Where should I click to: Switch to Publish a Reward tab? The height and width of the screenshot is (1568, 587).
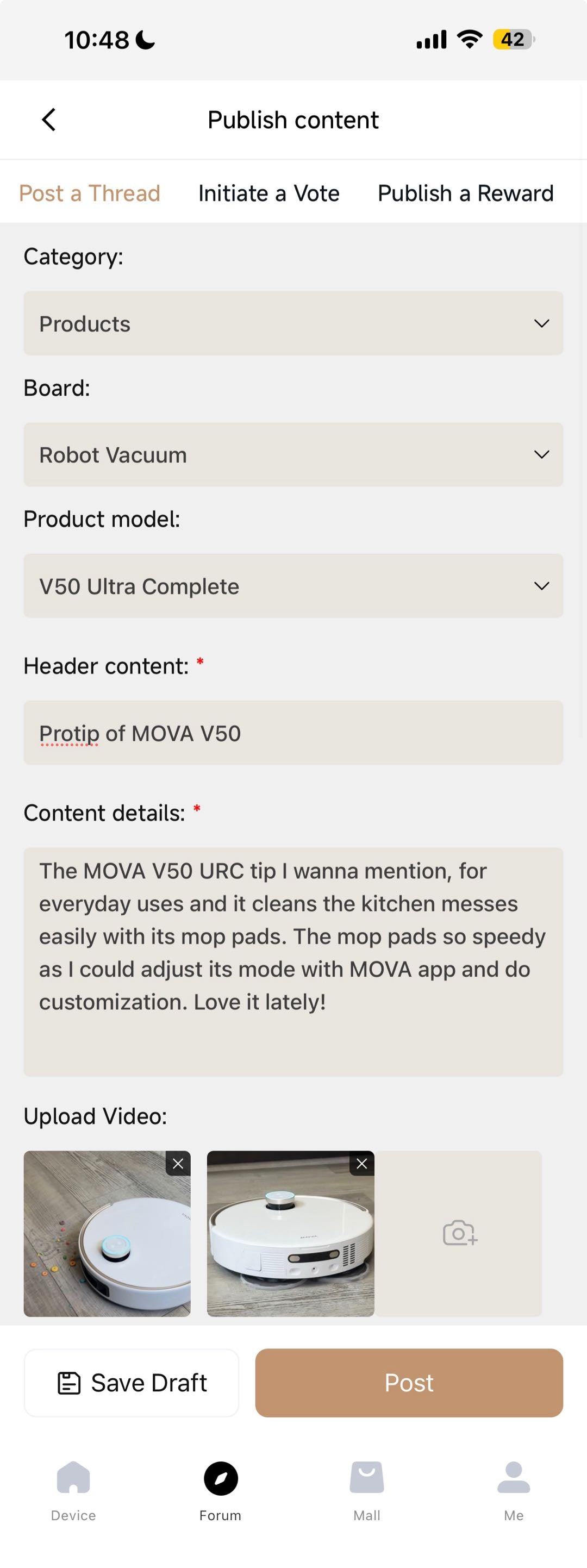(465, 193)
